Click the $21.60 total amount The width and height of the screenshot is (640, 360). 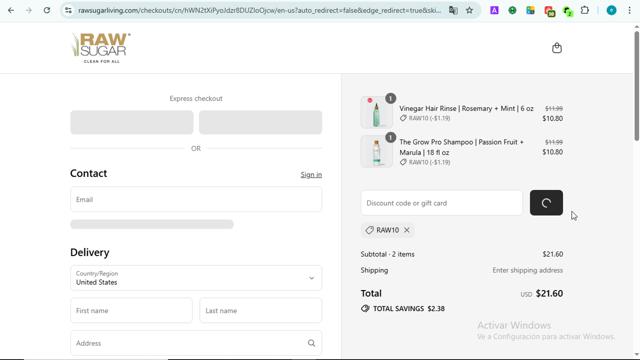coord(549,293)
